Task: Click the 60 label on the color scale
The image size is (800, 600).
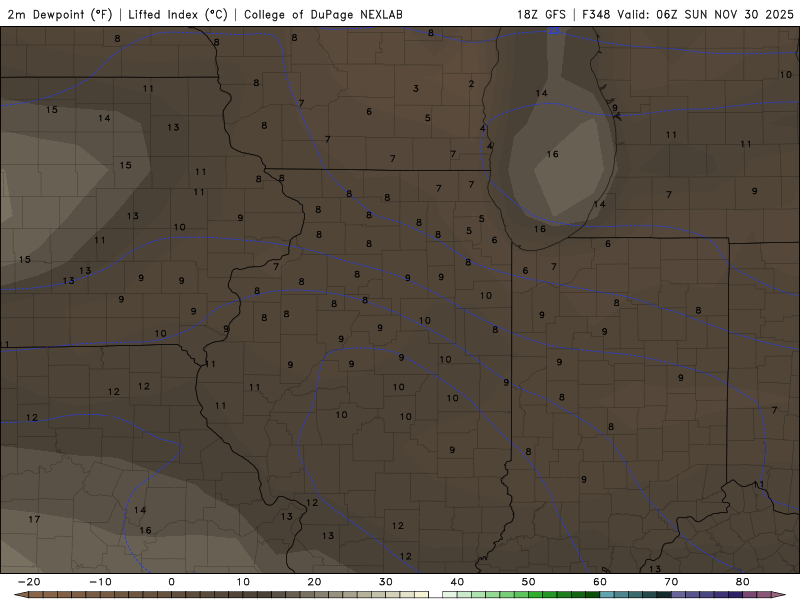Action: [600, 582]
